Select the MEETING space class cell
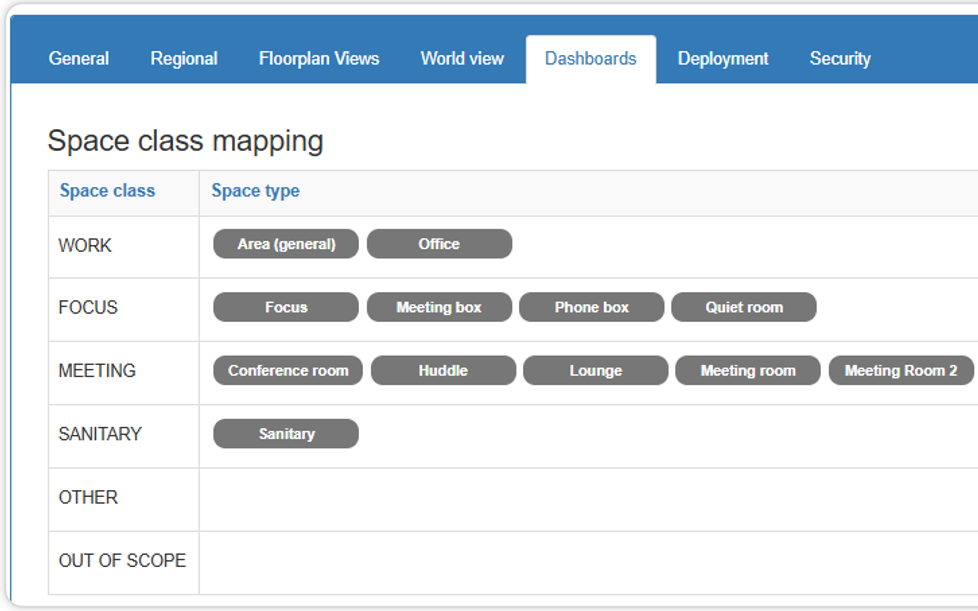Image resolution: width=978 pixels, height=611 pixels. pyautogui.click(x=123, y=373)
